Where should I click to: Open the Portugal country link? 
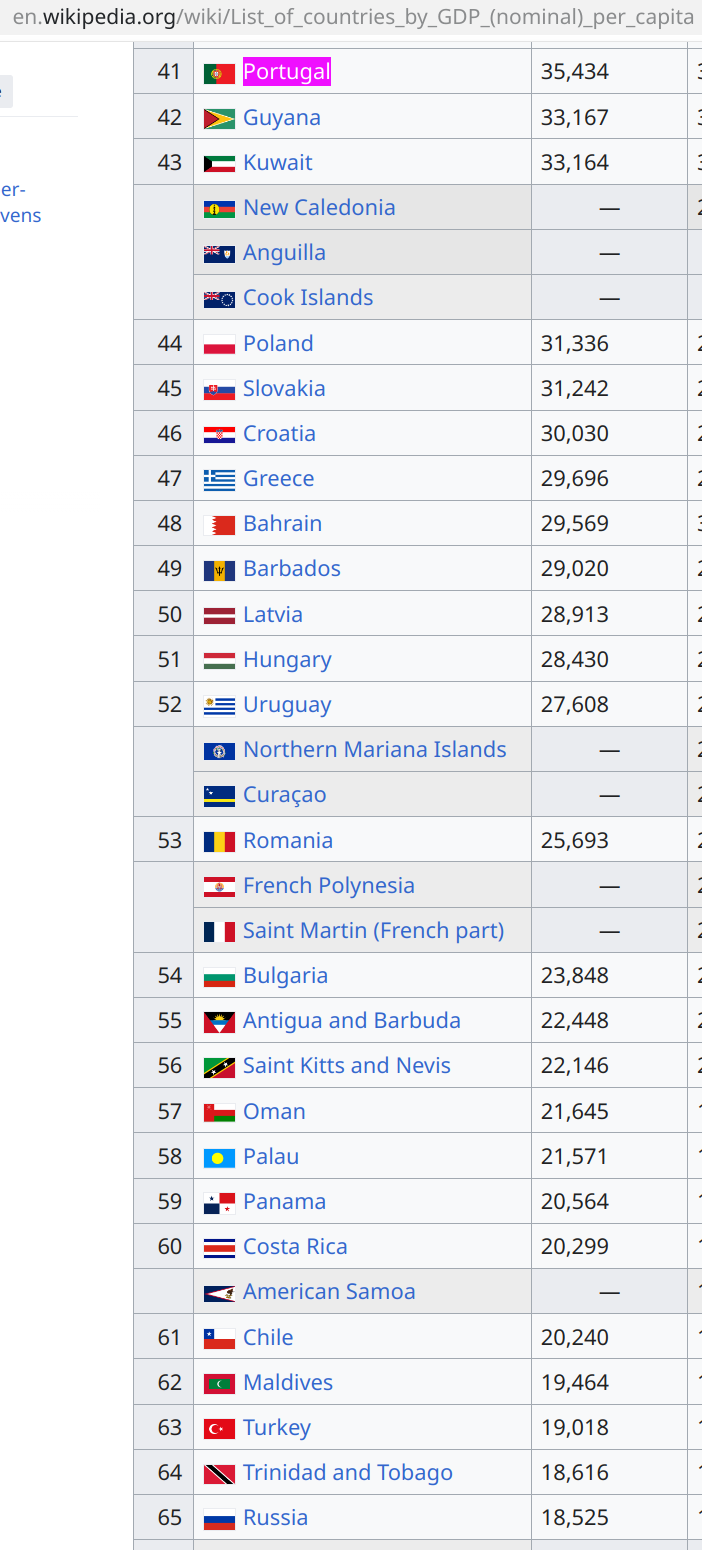(x=287, y=72)
